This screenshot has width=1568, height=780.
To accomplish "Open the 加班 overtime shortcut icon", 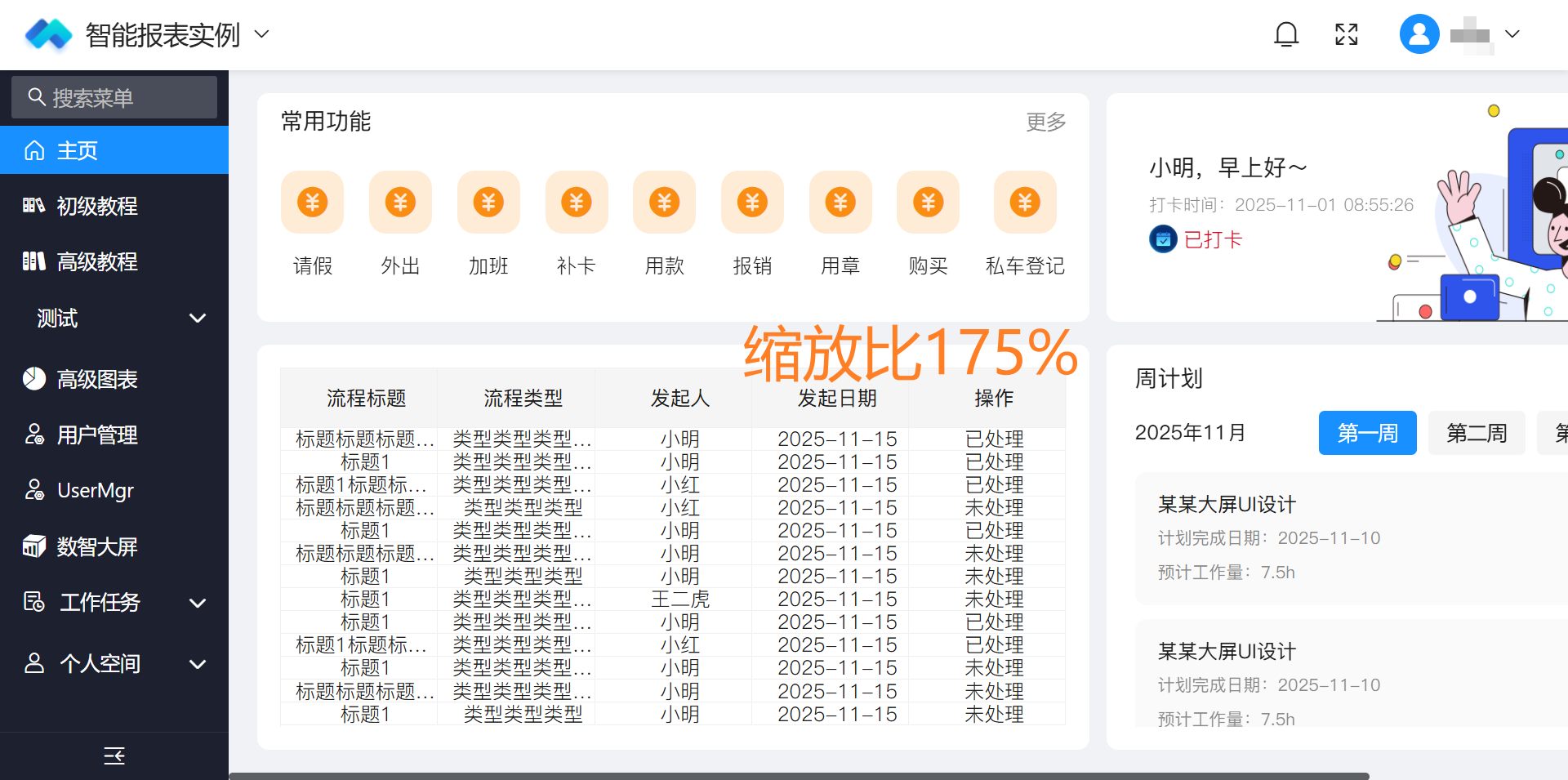I will 488,203.
